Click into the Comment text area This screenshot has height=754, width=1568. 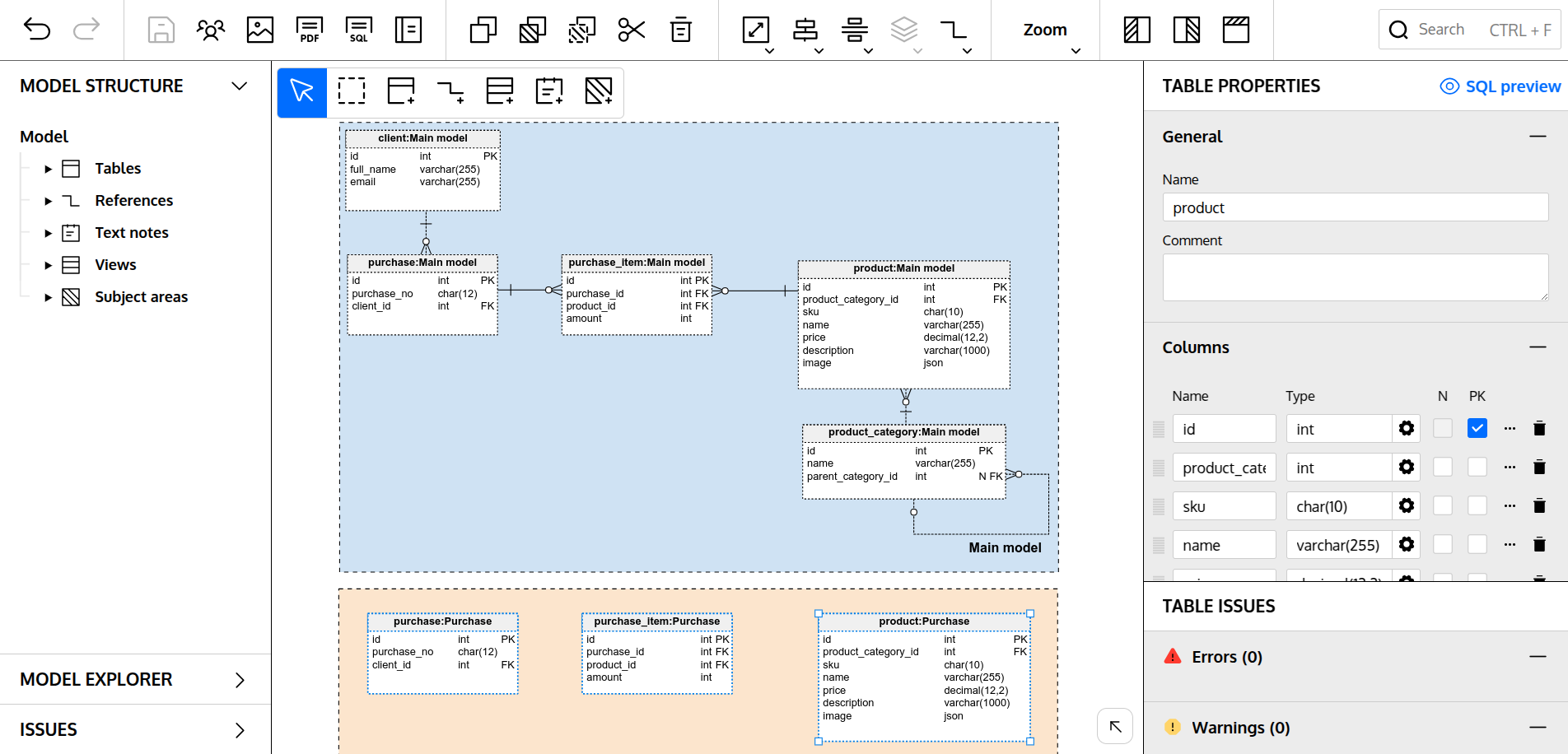(1356, 277)
